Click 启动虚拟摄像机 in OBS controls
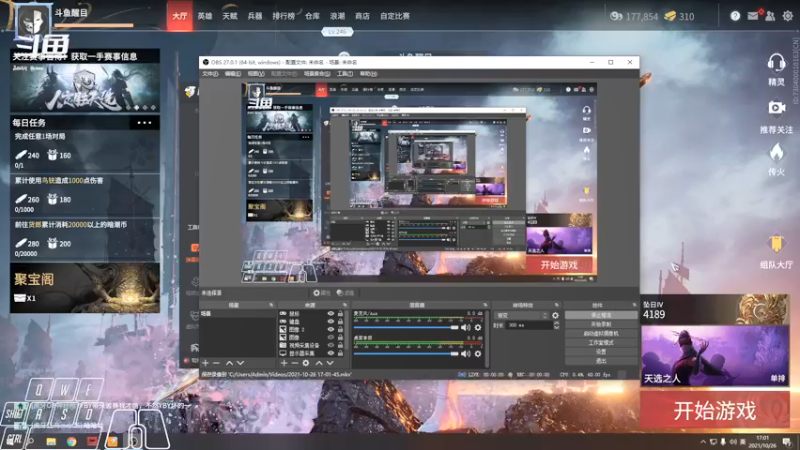 point(601,334)
